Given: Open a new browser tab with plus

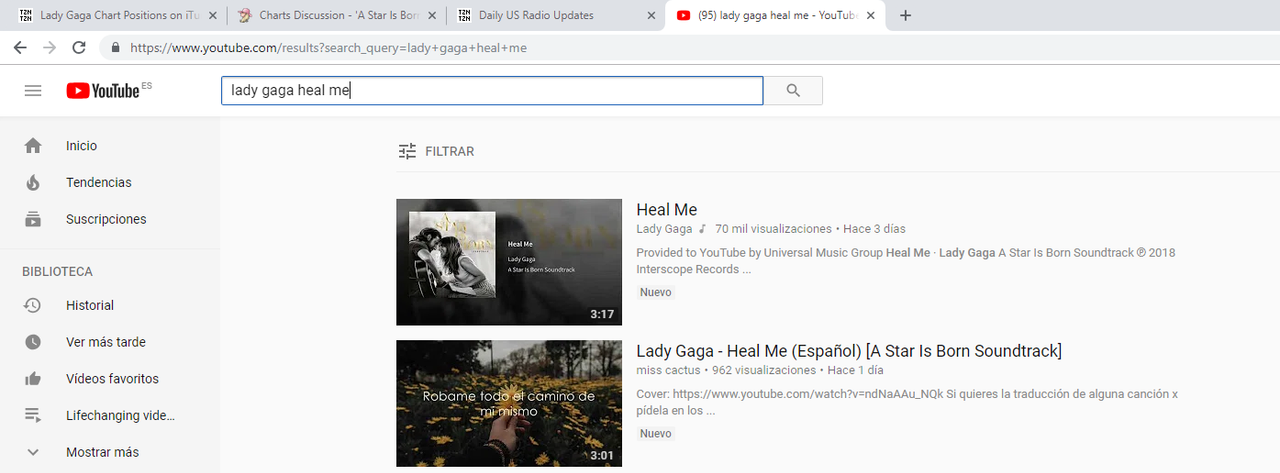Looking at the screenshot, I should tap(905, 15).
